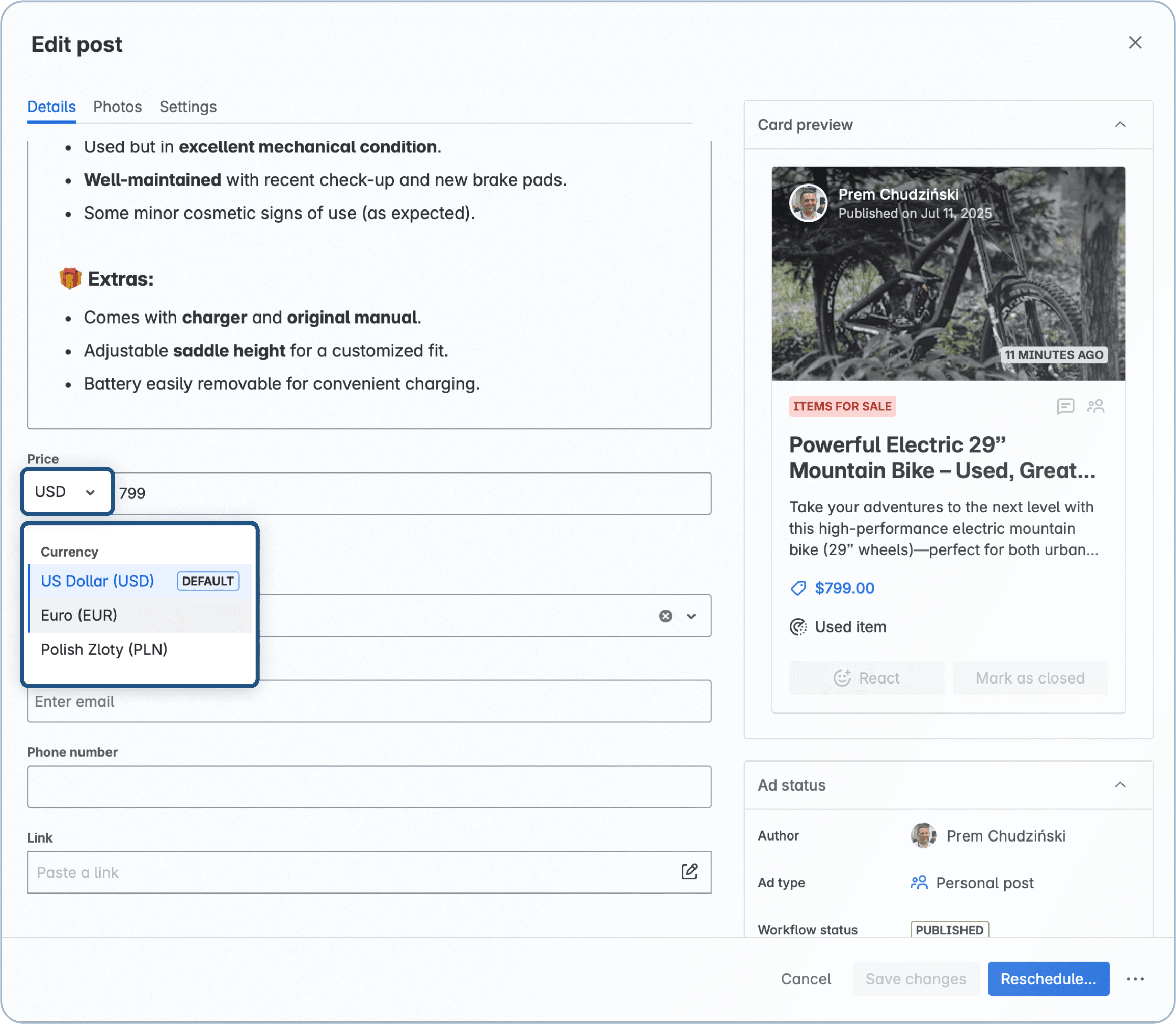Click the Used item condition icon
The width and height of the screenshot is (1176, 1024).
click(798, 627)
